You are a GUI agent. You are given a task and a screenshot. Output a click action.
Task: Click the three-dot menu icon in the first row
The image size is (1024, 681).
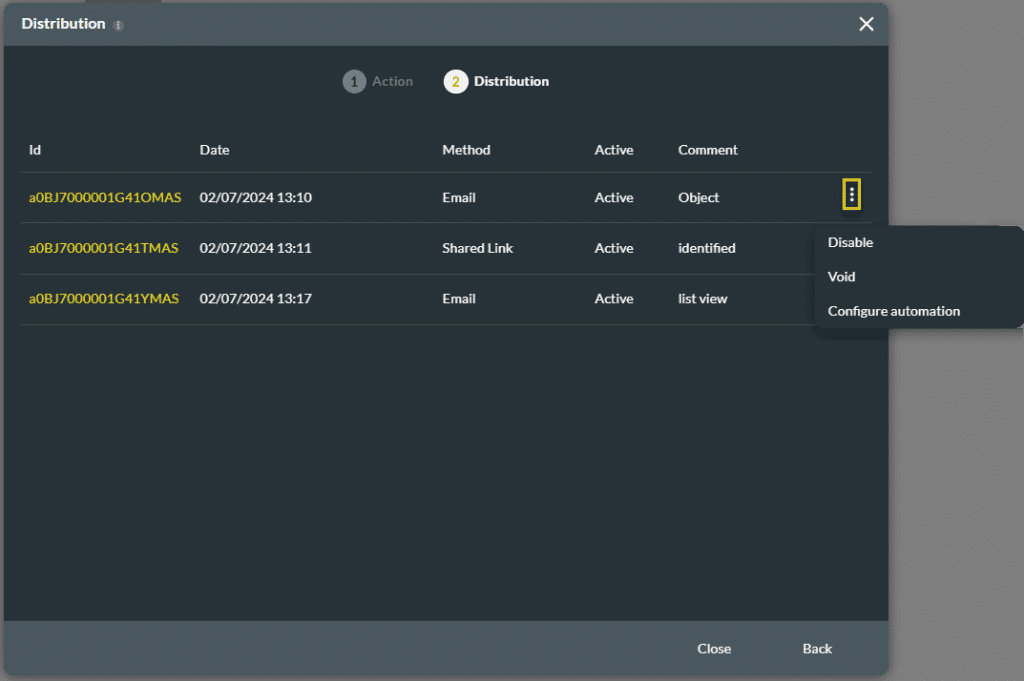pyautogui.click(x=851, y=196)
